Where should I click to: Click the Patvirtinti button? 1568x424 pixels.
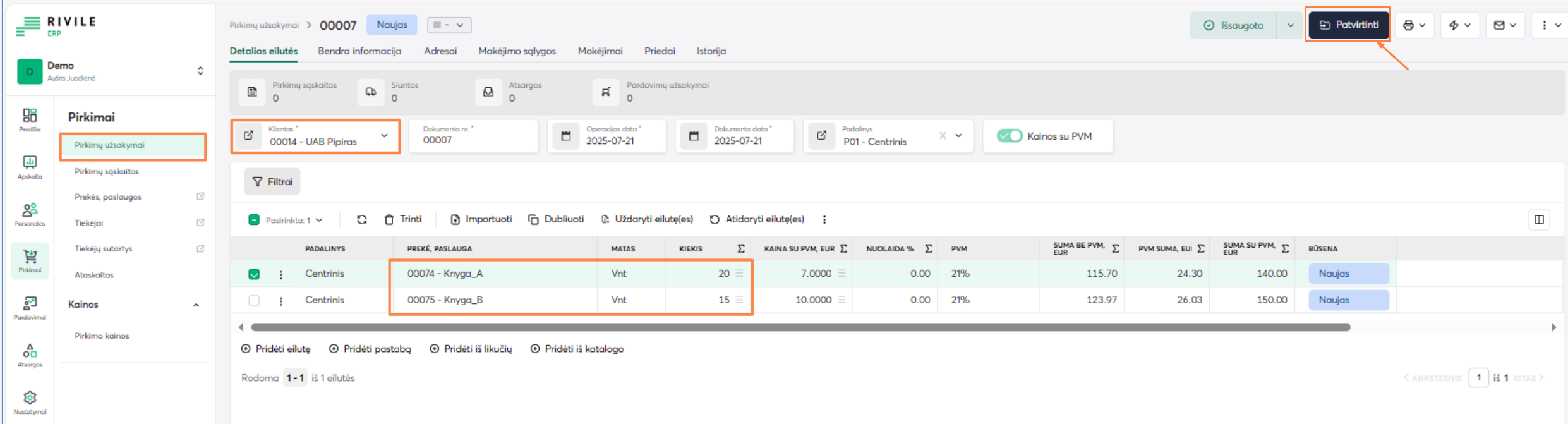[1348, 25]
